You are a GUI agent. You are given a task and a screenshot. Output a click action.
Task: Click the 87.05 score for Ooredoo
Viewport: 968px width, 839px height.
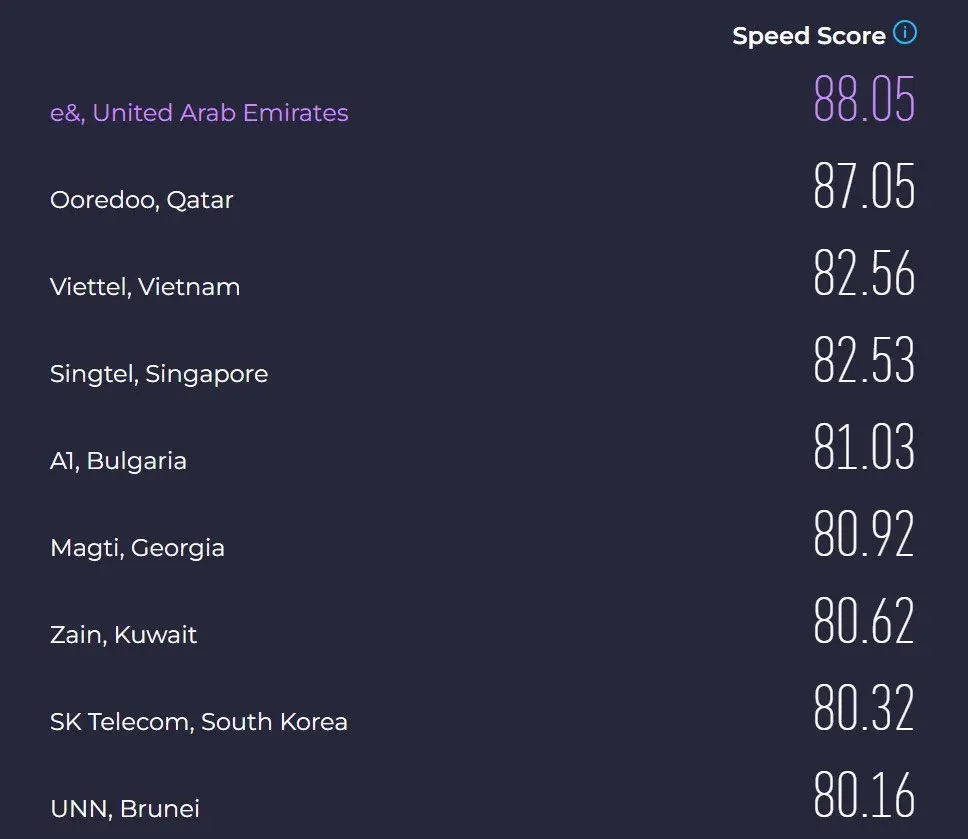pyautogui.click(x=864, y=185)
